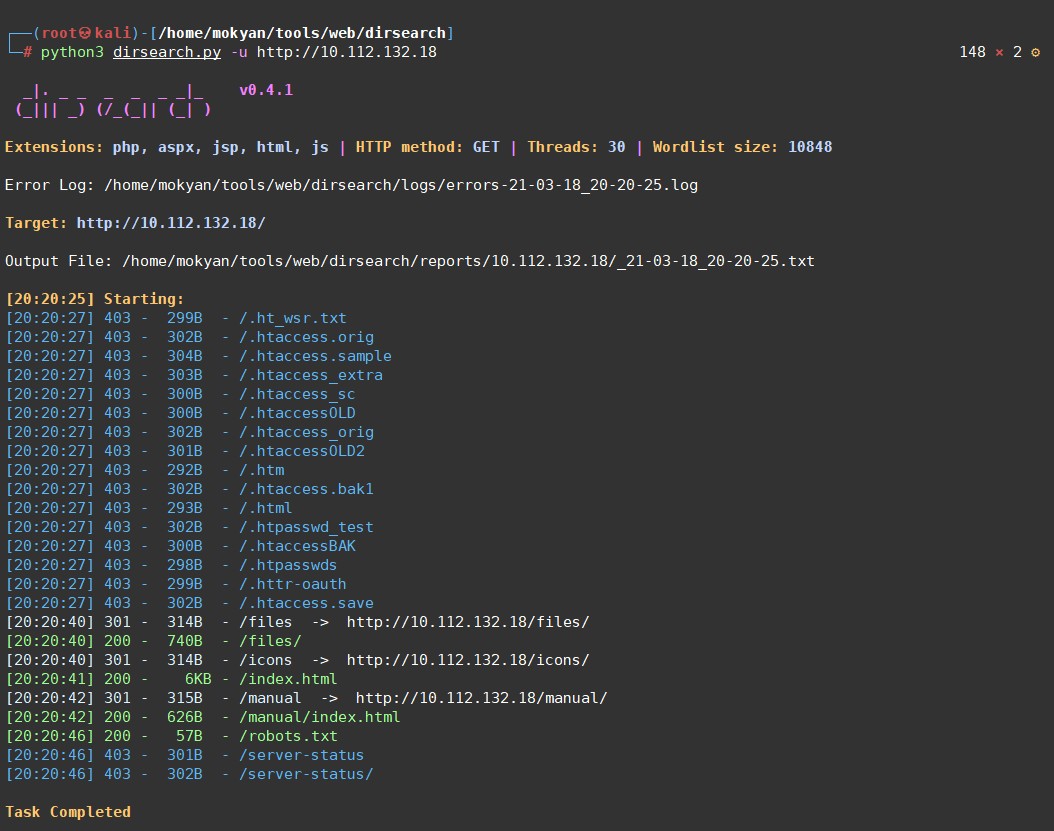Screen dimensions: 1054x831
Task: Click the gear icon at prompt right
Action: tap(1035, 52)
